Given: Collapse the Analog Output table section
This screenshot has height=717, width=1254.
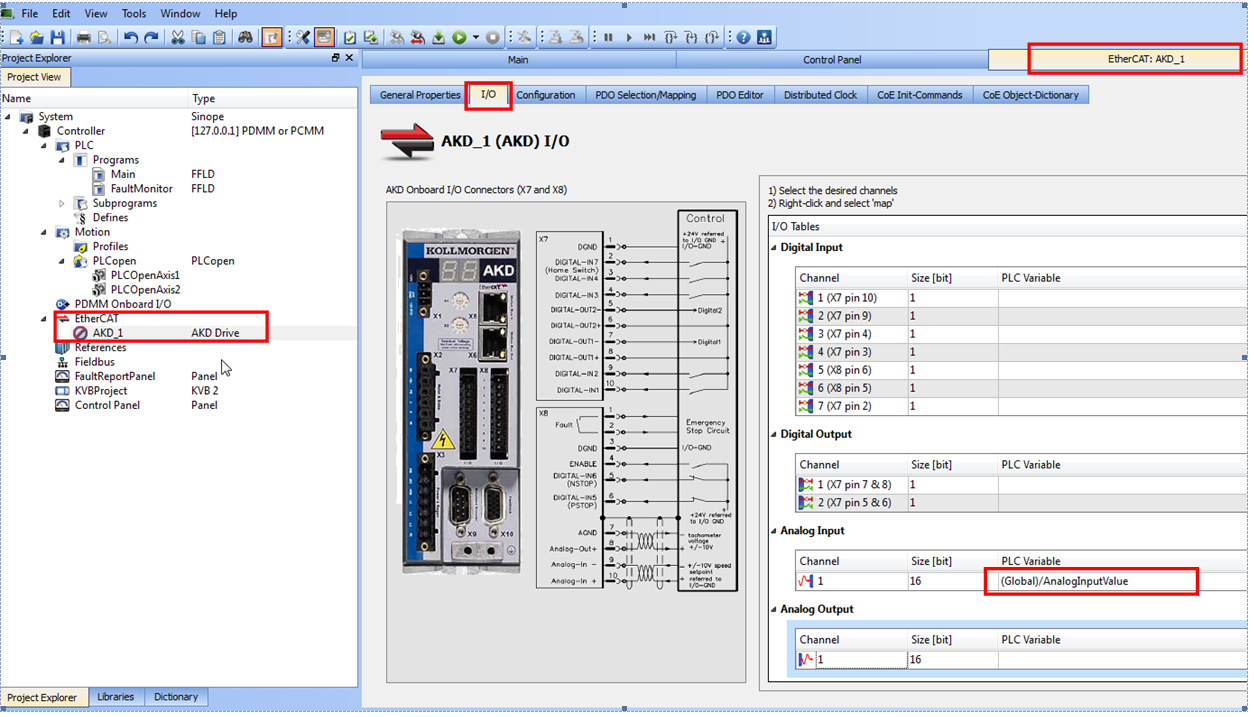Looking at the screenshot, I should [774, 610].
